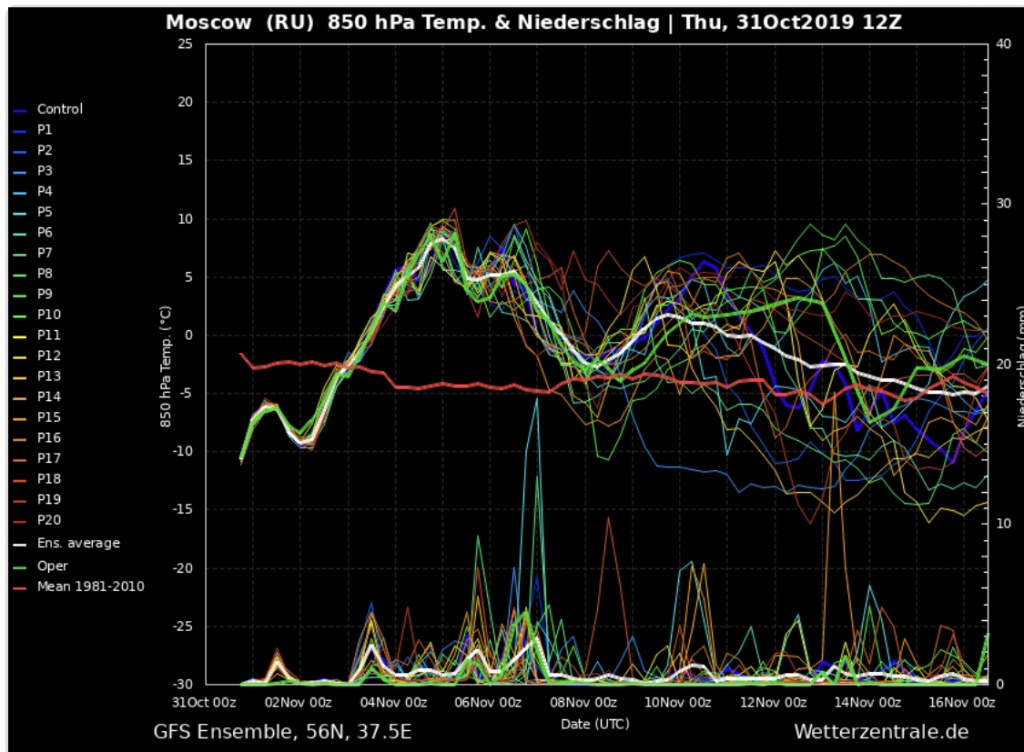Select the P5 legend label

45,212
